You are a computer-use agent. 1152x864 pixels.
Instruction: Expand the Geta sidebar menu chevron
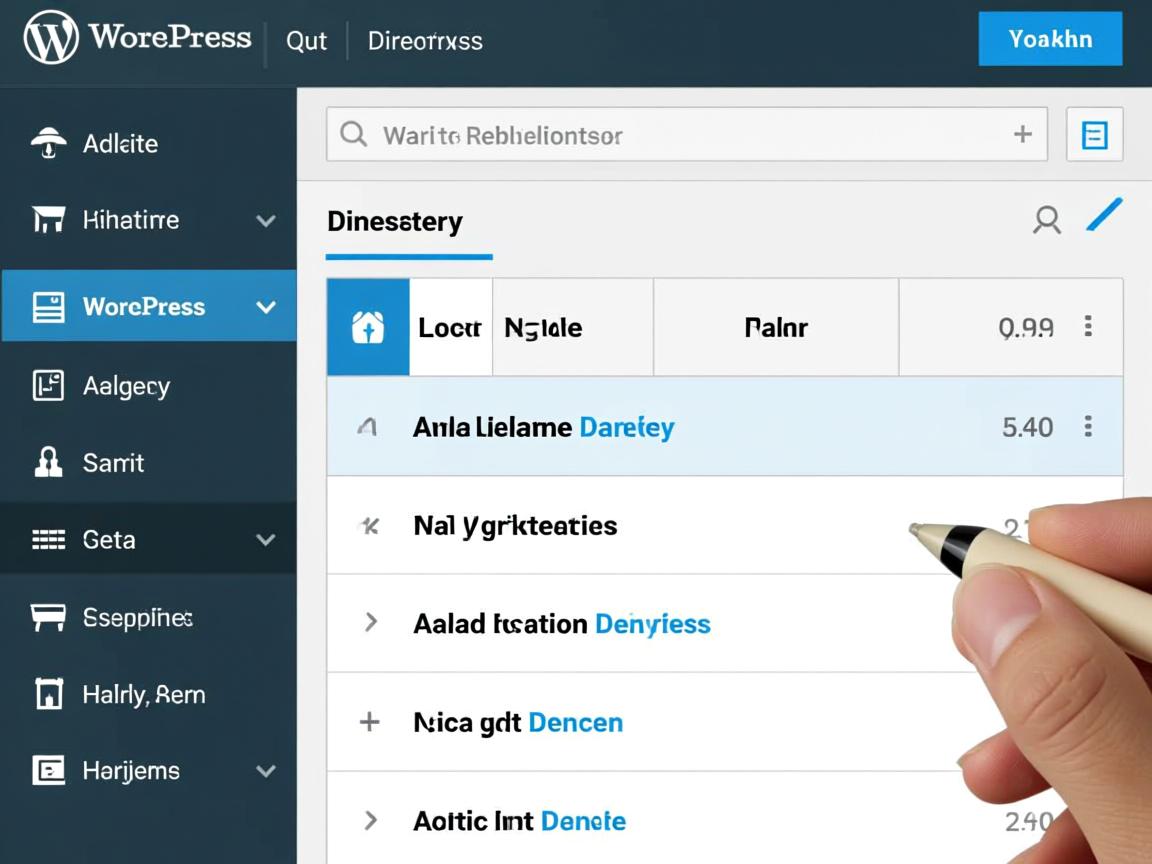tap(266, 540)
